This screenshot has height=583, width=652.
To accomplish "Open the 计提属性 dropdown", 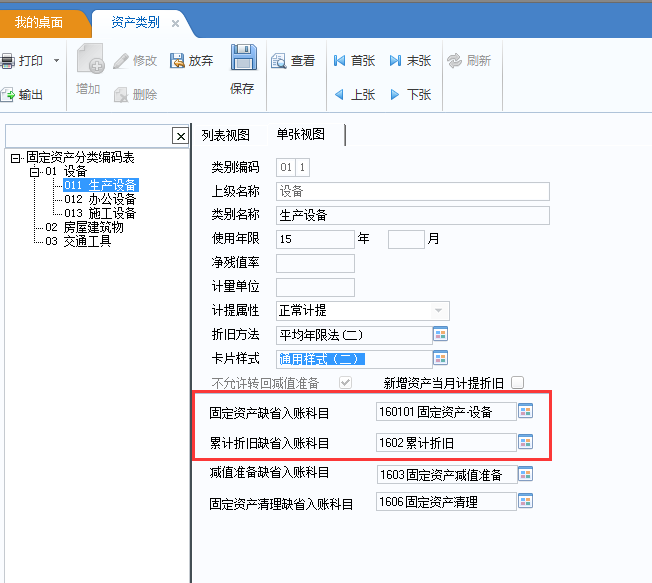I will point(438,311).
